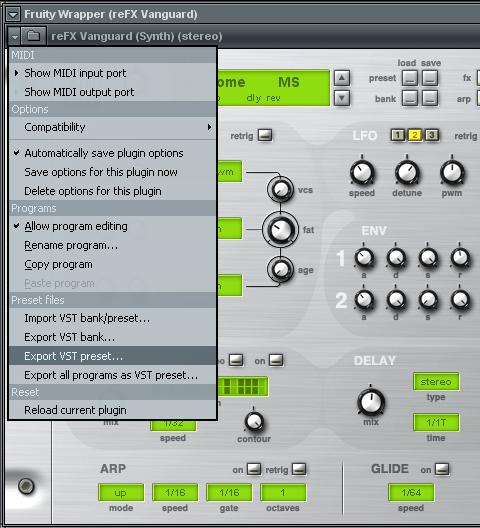Select Show MIDI output port
Viewport: 480px width, 528px height.
pos(113,92)
